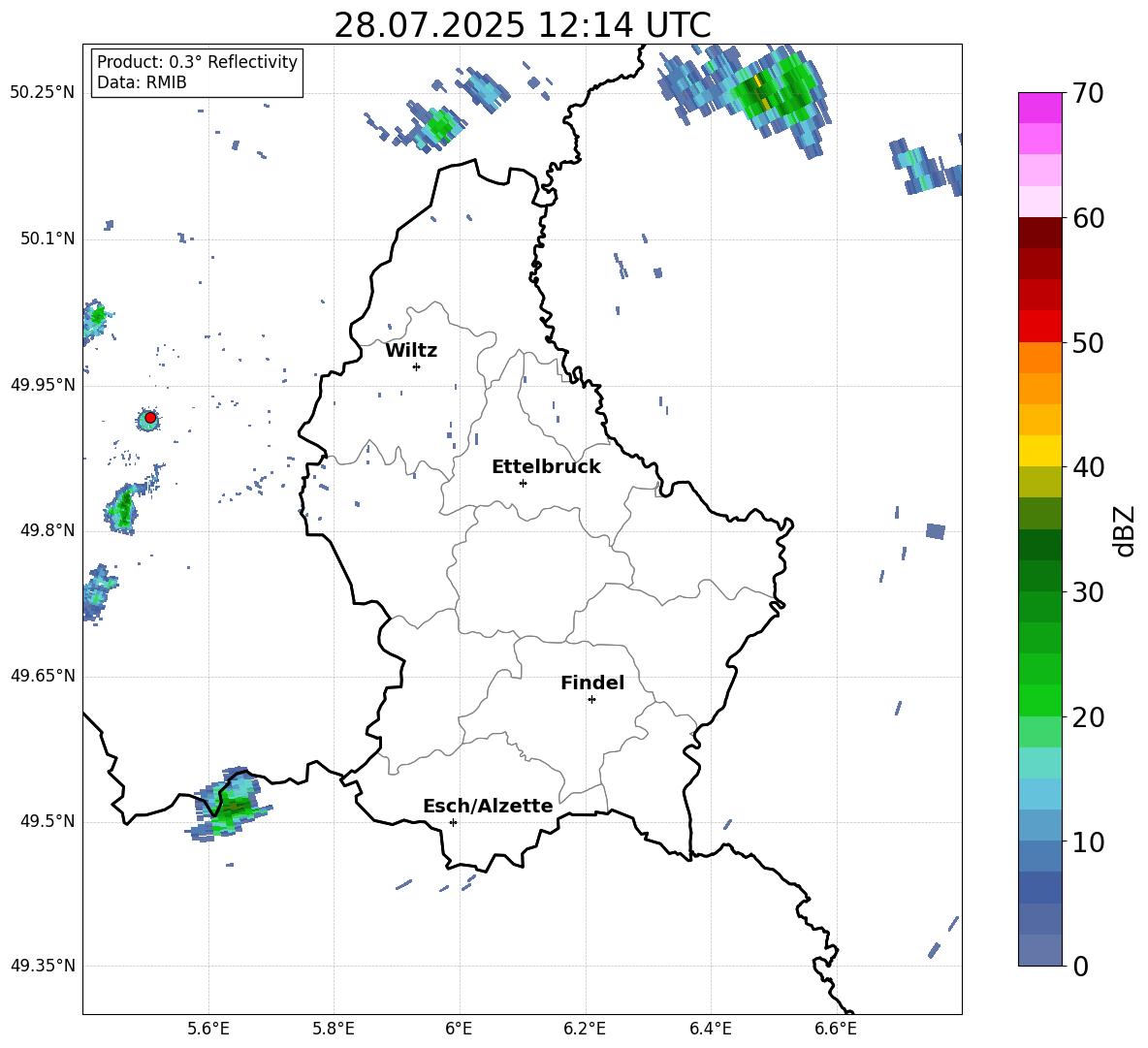This screenshot has height=1048, width=1148.
Task: Click the green radar echo on southwest border
Action: coord(229,805)
